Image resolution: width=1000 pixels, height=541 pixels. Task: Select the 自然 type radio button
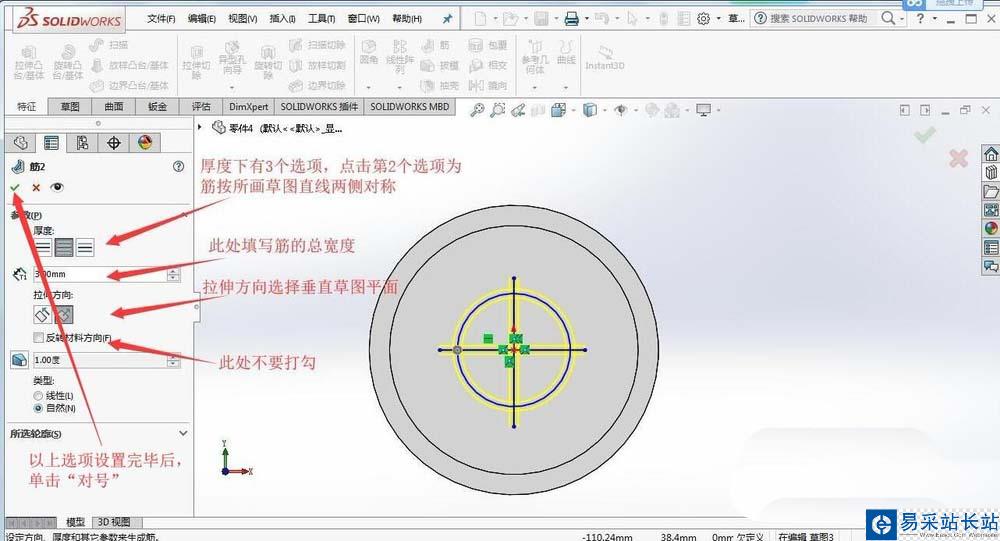(39, 408)
